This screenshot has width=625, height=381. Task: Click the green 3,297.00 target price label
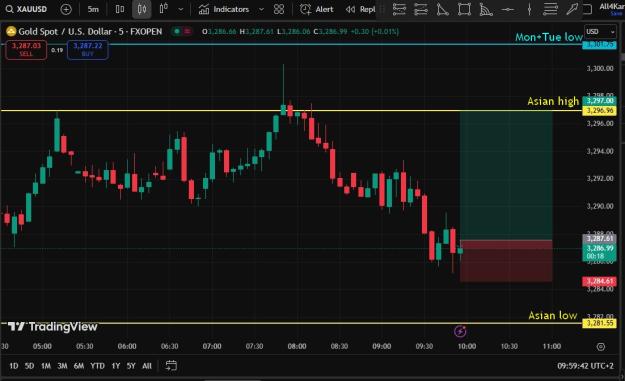599,101
